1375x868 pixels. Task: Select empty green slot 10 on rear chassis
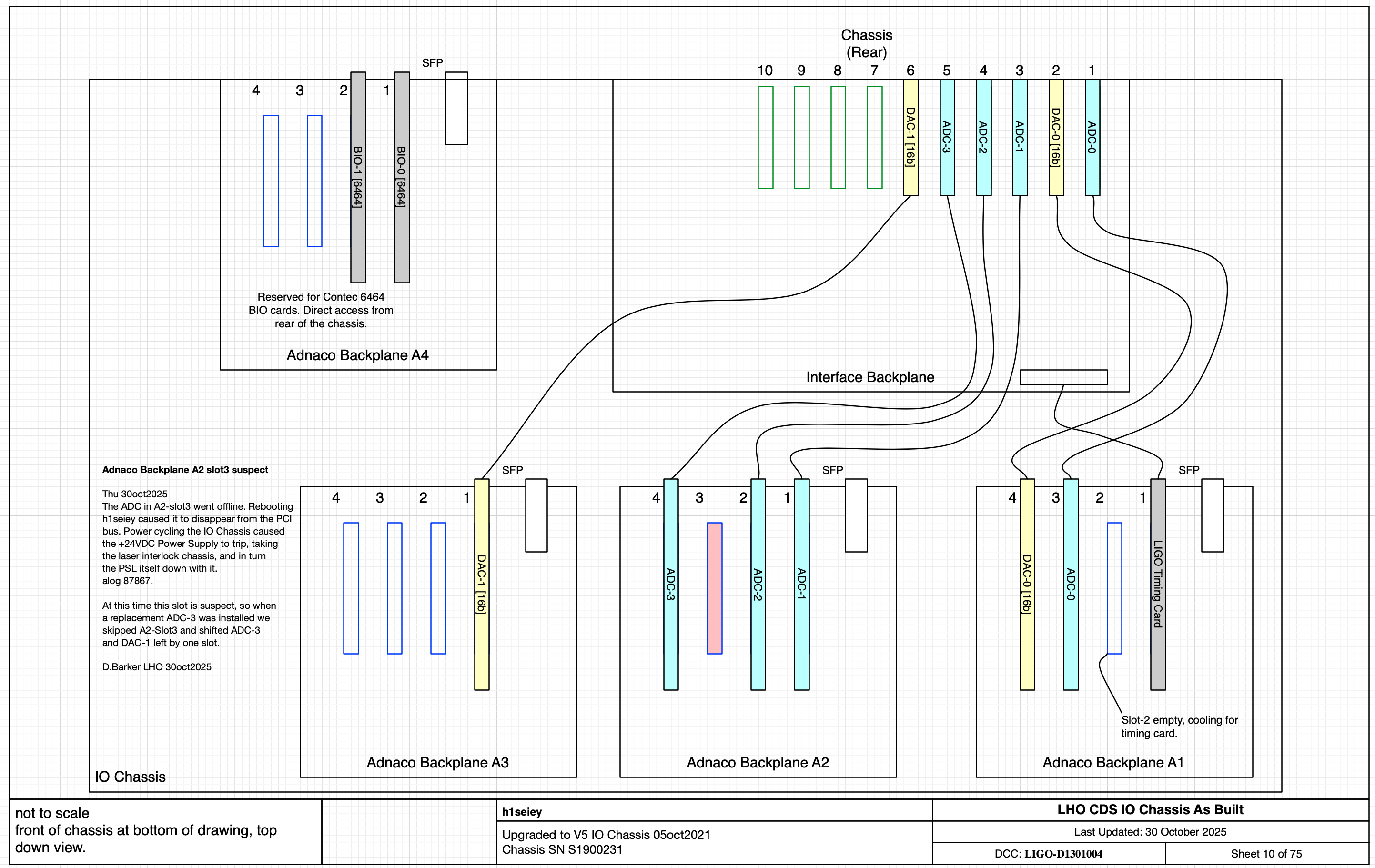coord(765,137)
